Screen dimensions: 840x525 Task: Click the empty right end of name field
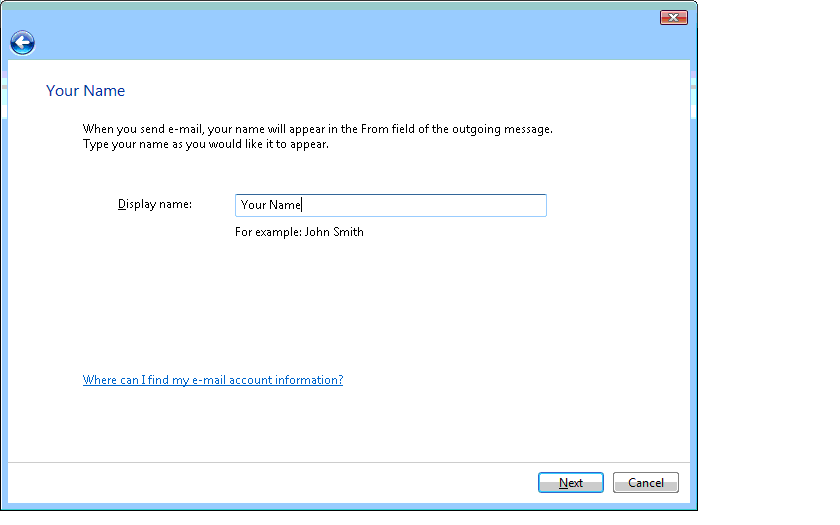pyautogui.click(x=500, y=205)
